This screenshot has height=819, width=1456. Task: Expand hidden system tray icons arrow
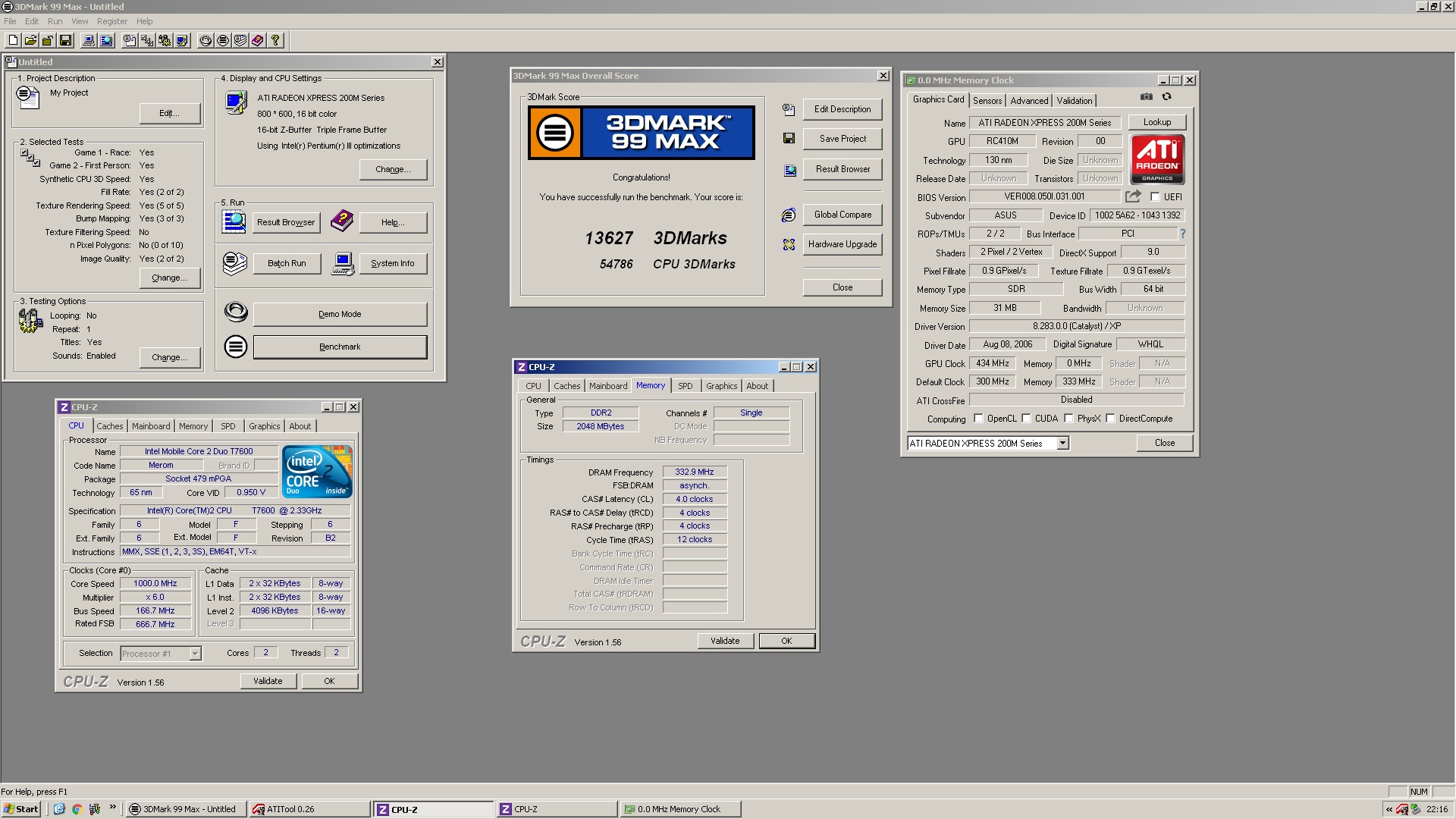pyautogui.click(x=1389, y=810)
